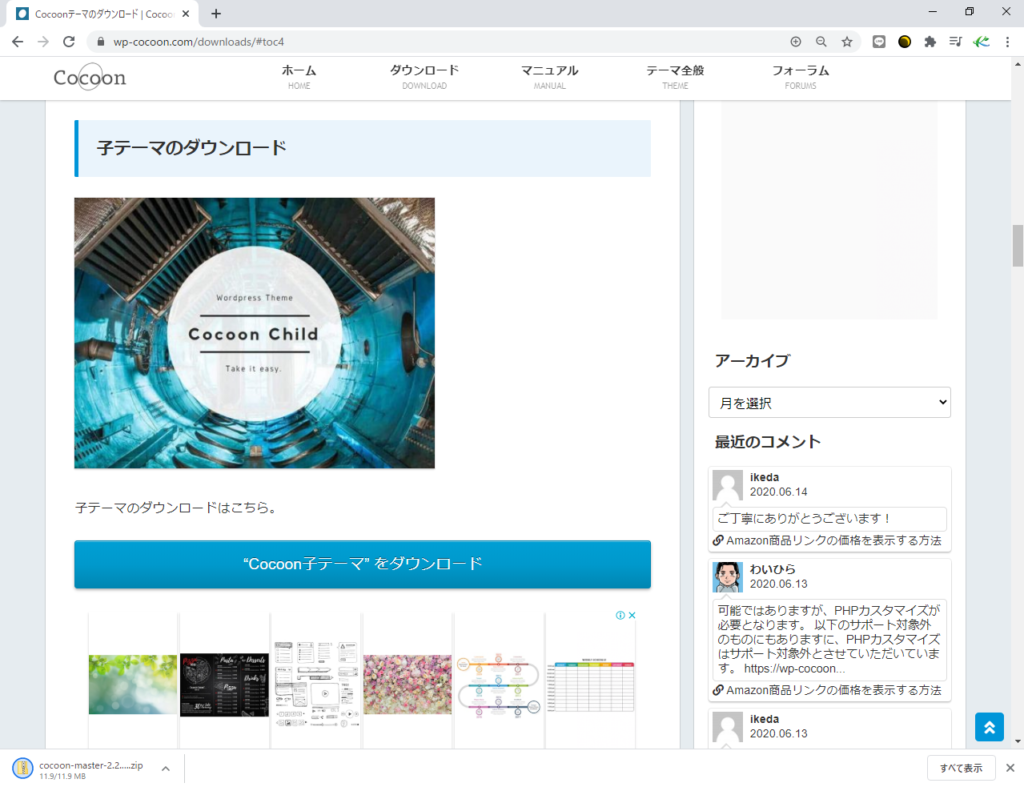The height and width of the screenshot is (787, 1024).
Task: Click ikeda's avatar on the 2020.06.14 comment
Action: [x=728, y=485]
